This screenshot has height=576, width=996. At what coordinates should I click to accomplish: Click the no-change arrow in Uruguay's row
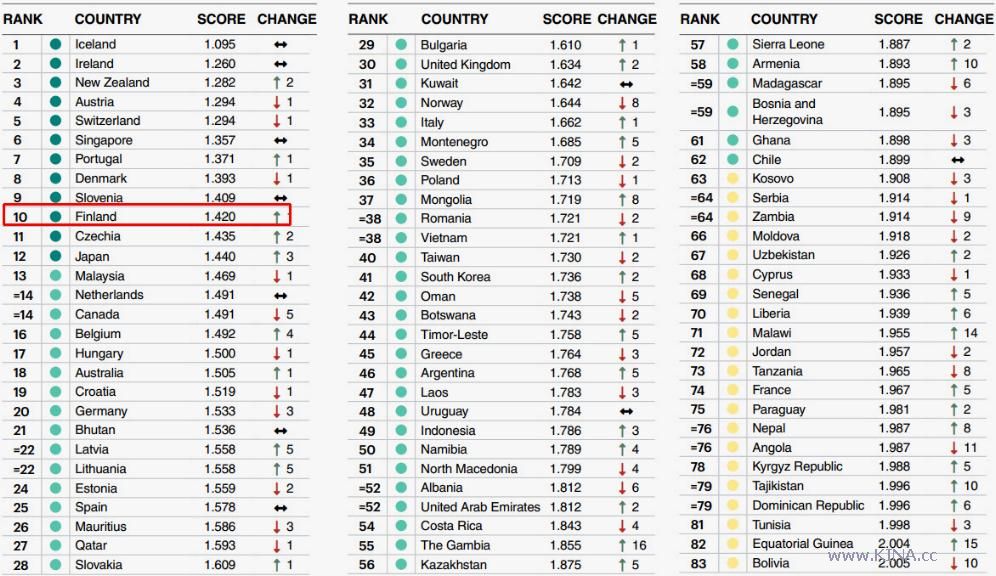626,411
